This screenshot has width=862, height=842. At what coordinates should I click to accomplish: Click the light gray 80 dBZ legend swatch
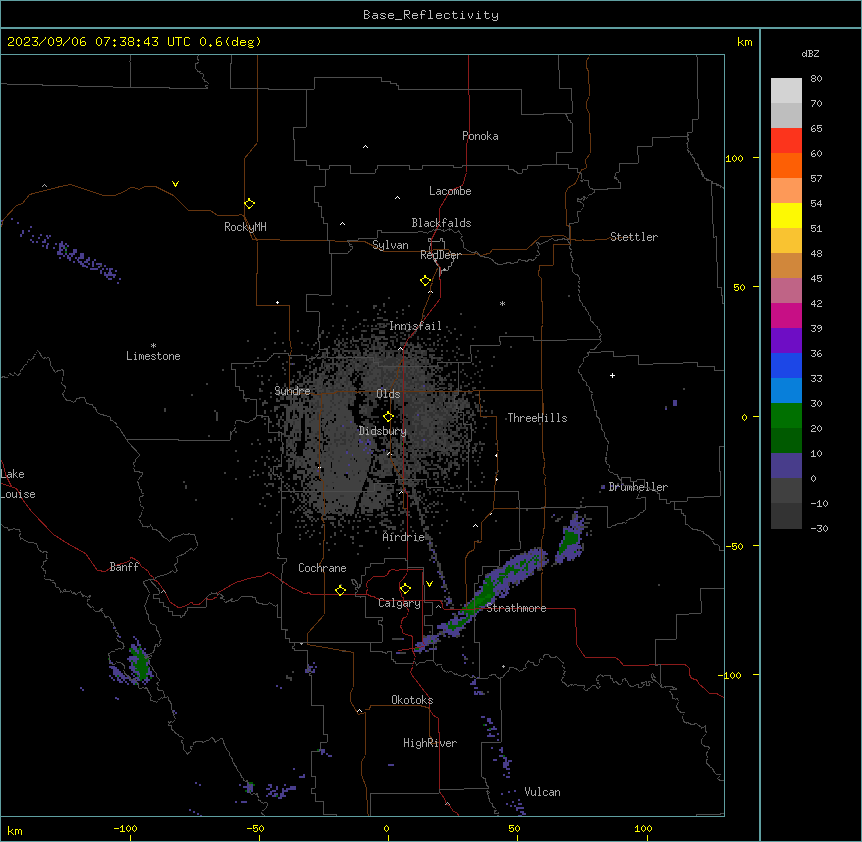[786, 91]
